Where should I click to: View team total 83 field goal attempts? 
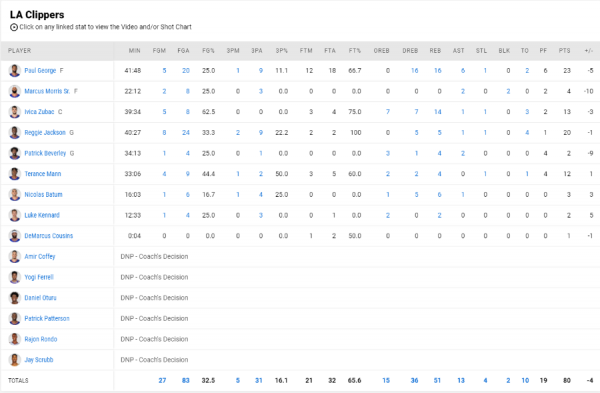pos(186,380)
